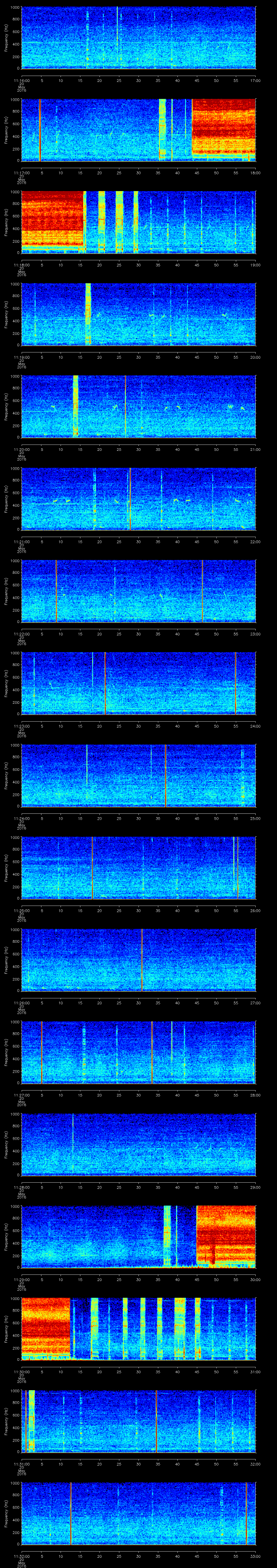Click the 11:32:00 time label
The width and height of the screenshot is (277, 1568).
[x=21, y=1556]
